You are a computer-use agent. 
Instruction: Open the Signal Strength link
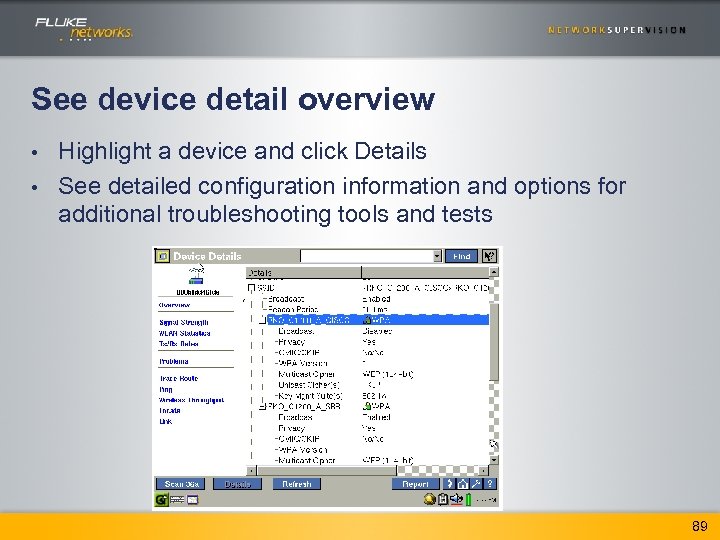coord(184,322)
